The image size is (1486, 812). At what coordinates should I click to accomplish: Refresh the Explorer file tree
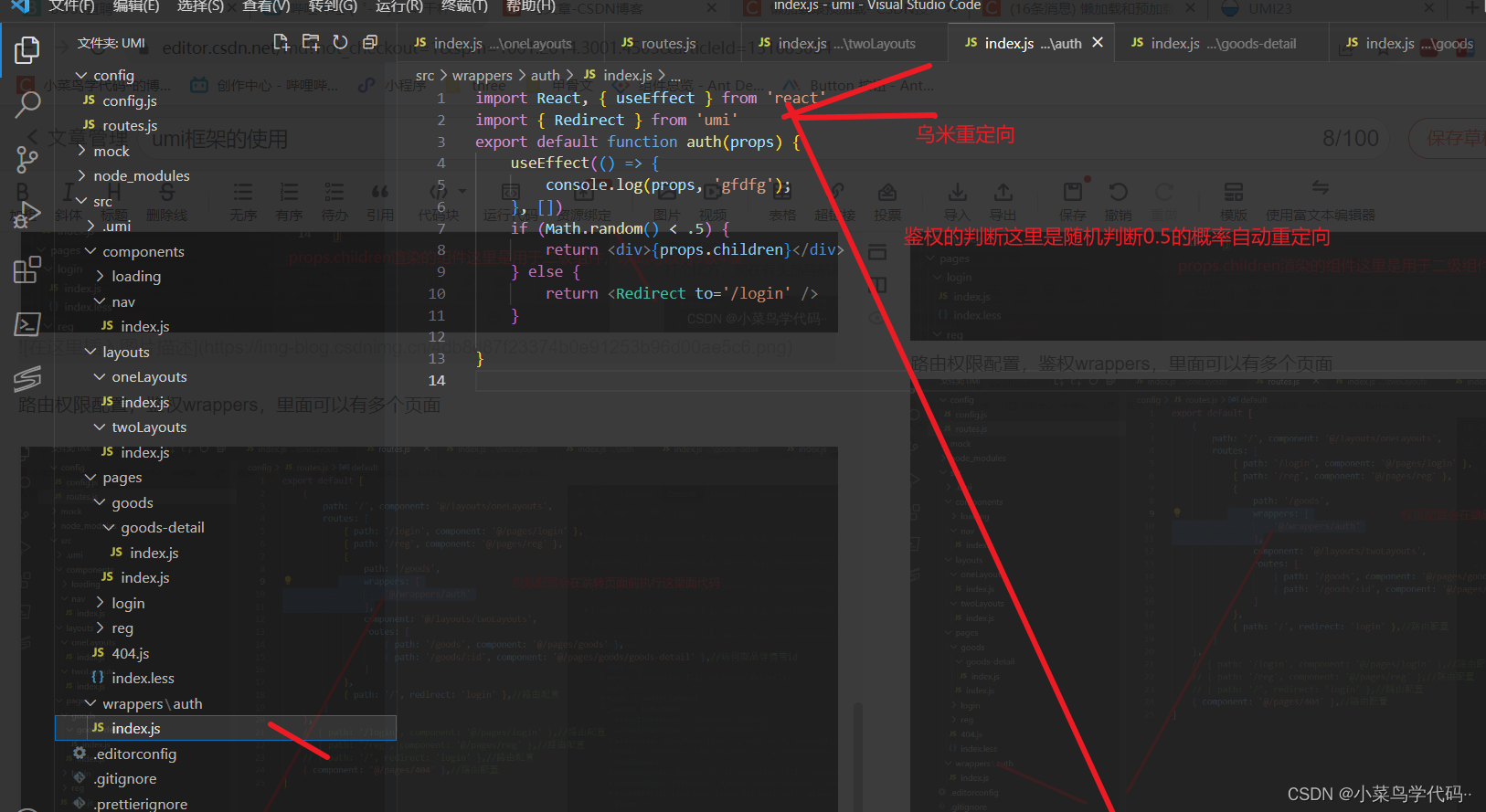tap(340, 43)
